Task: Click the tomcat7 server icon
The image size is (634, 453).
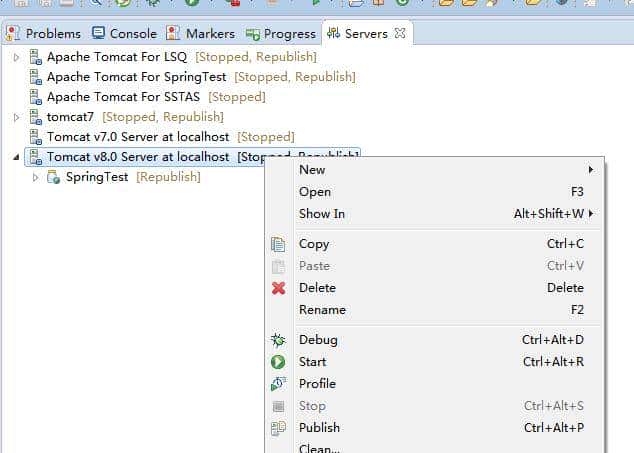Action: coord(35,117)
